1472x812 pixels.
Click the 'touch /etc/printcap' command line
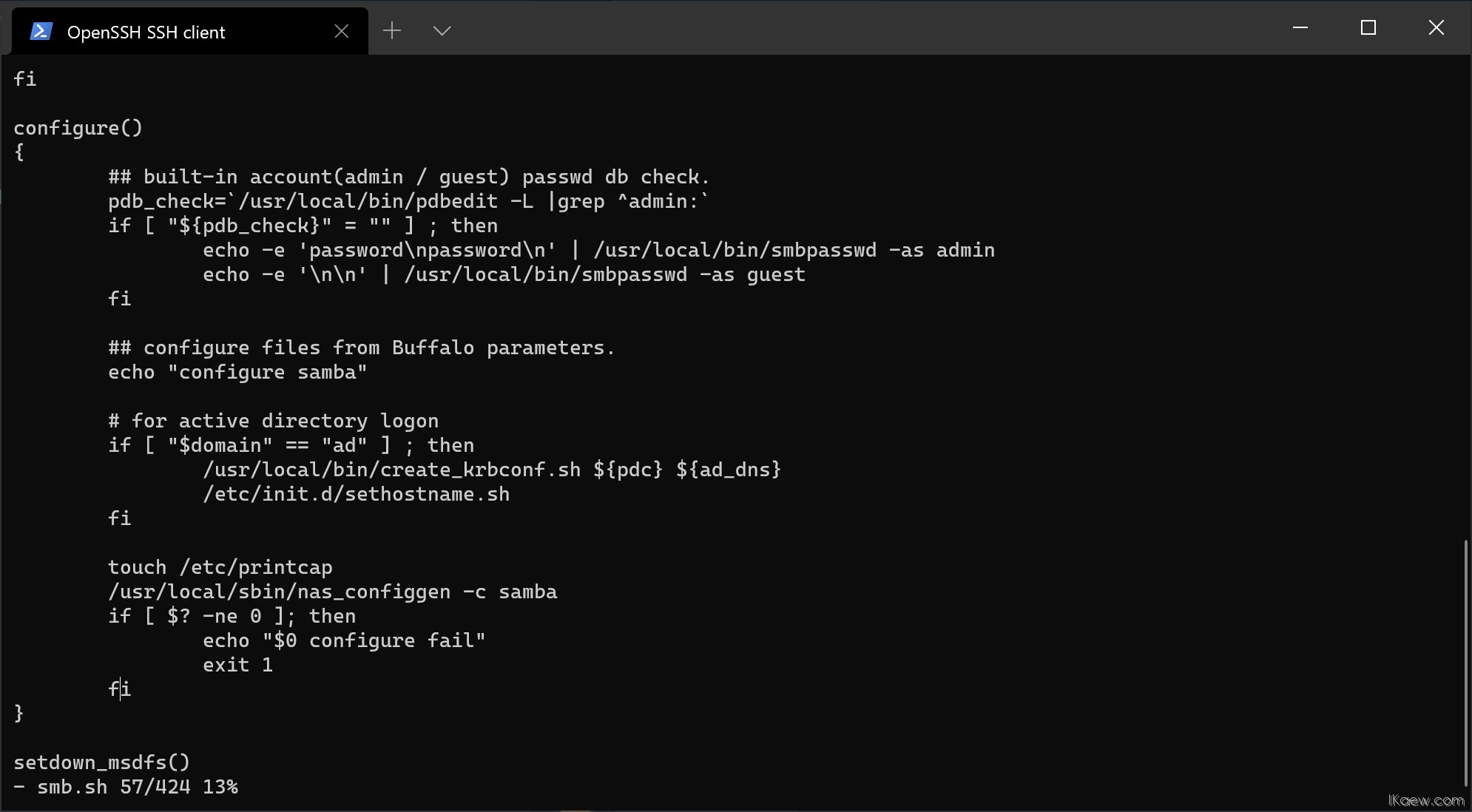click(220, 567)
